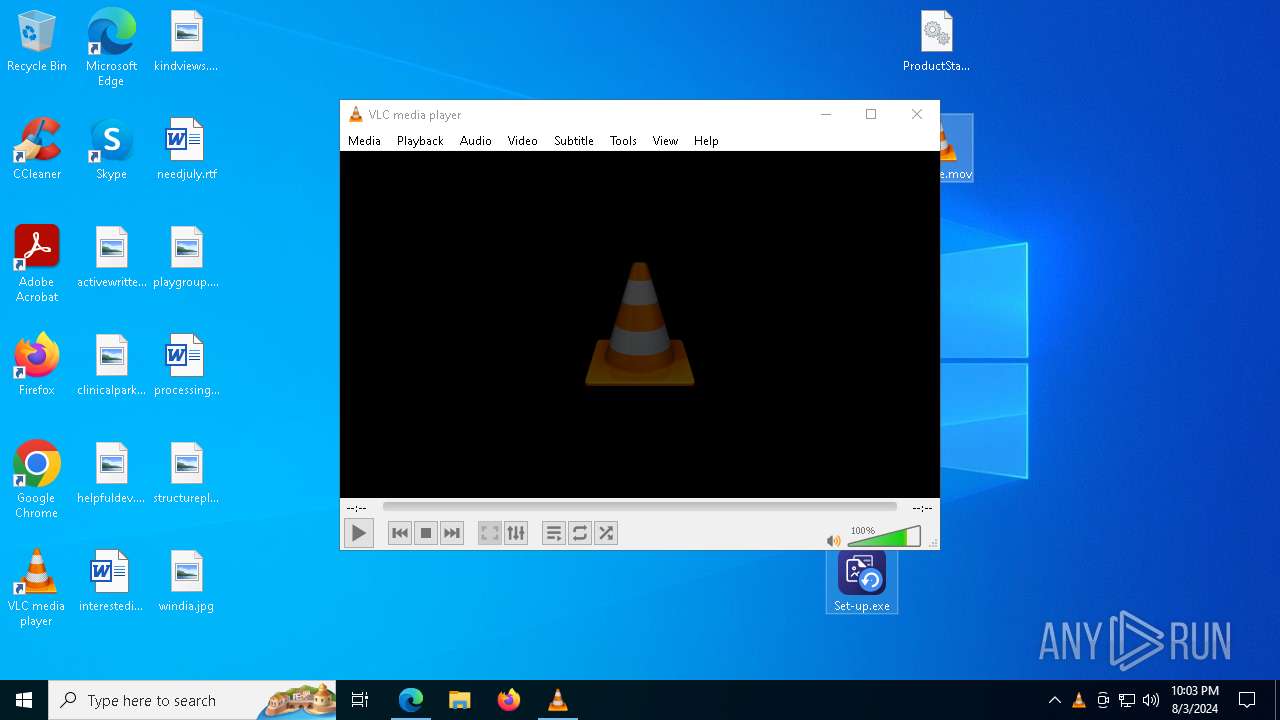Launch Firefox from the taskbar
The width and height of the screenshot is (1280, 720).
click(x=509, y=700)
